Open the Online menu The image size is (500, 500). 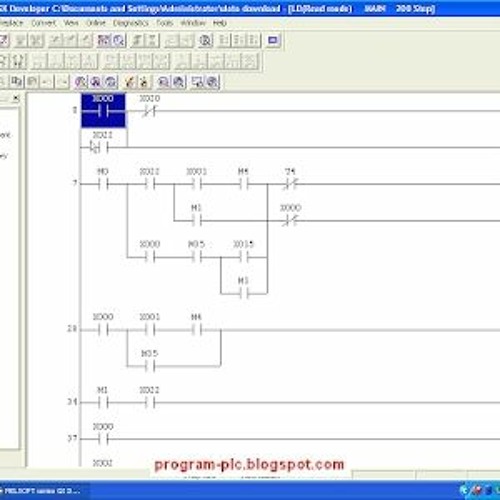tap(96, 23)
